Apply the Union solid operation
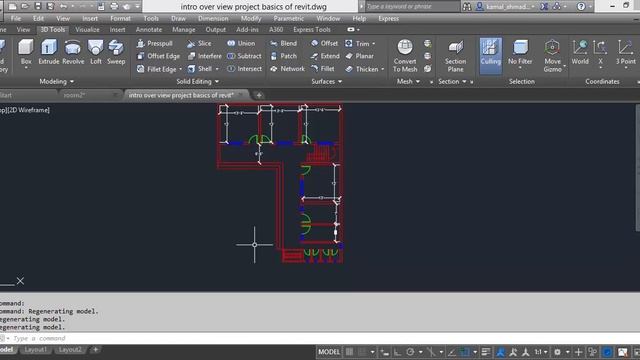 click(x=241, y=43)
